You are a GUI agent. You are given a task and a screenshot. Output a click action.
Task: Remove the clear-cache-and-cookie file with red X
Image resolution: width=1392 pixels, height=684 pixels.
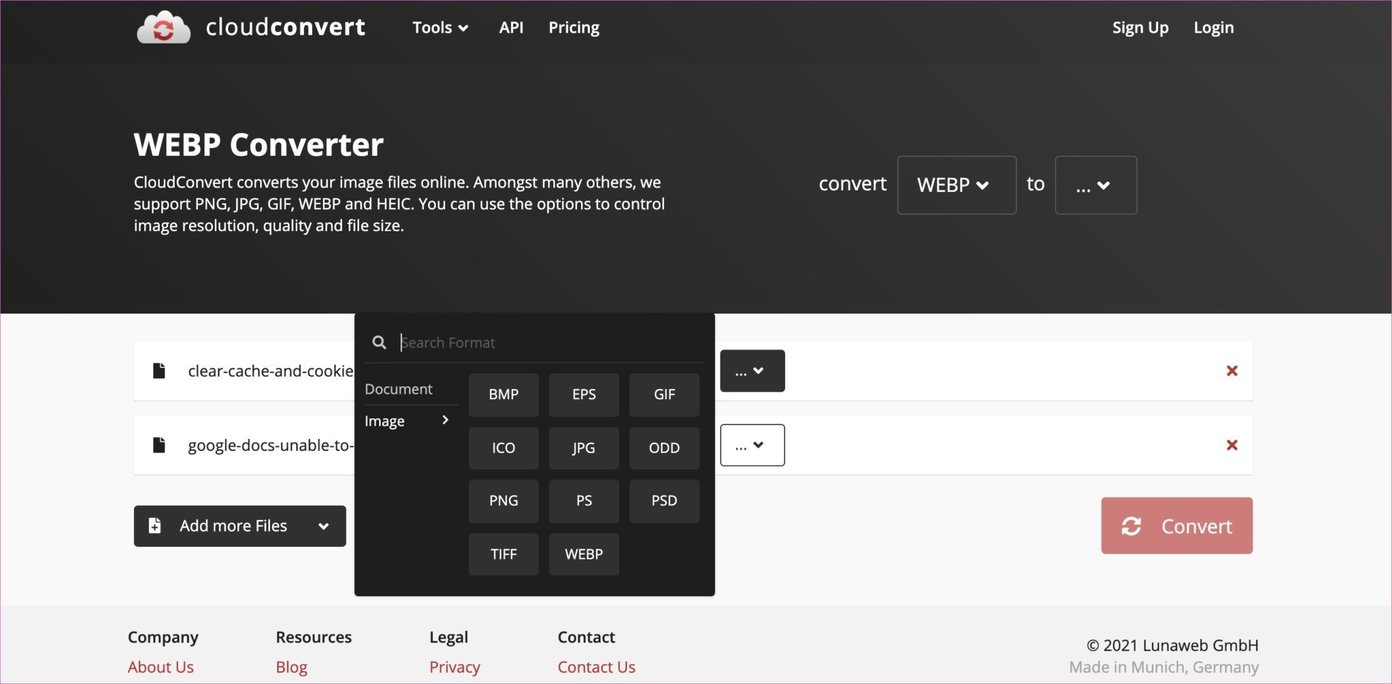point(1232,371)
